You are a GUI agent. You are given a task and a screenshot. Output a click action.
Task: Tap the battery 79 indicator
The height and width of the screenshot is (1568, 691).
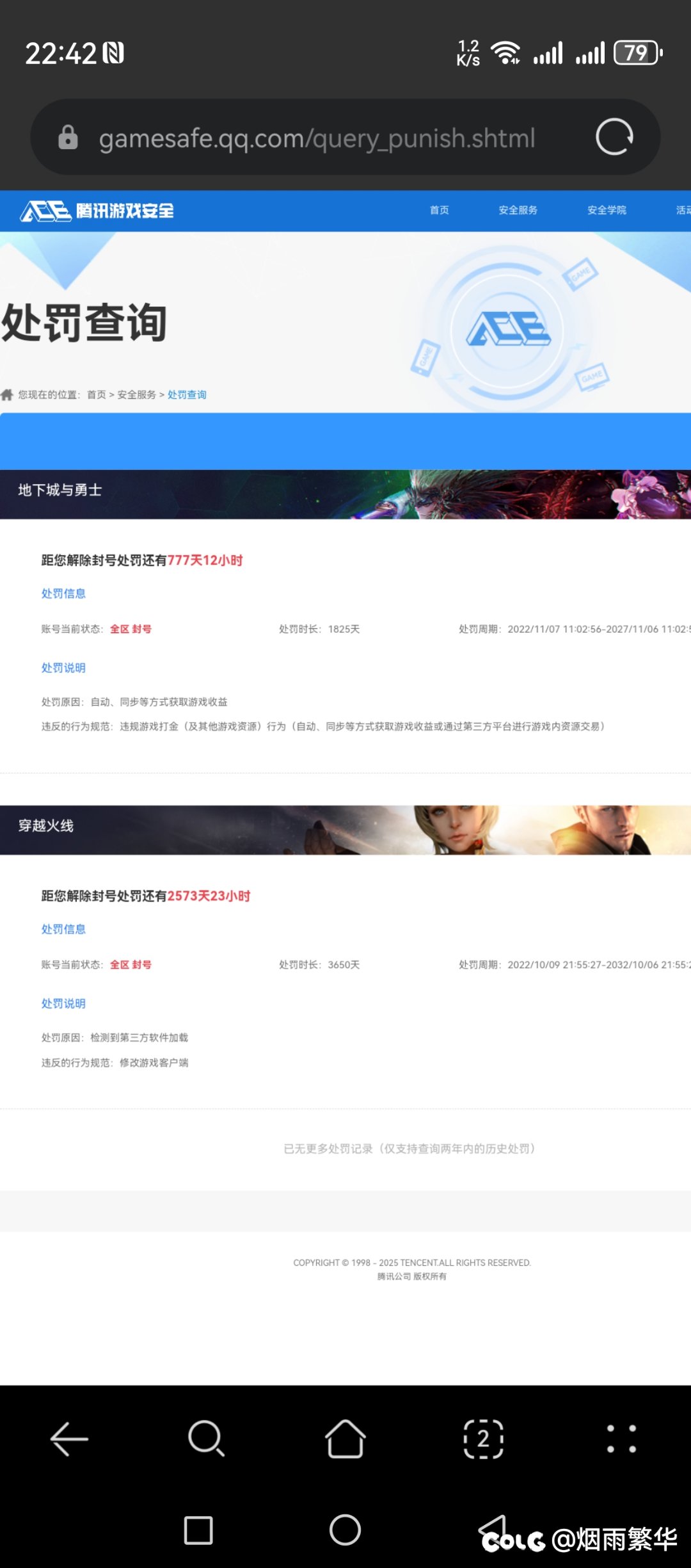coord(638,53)
